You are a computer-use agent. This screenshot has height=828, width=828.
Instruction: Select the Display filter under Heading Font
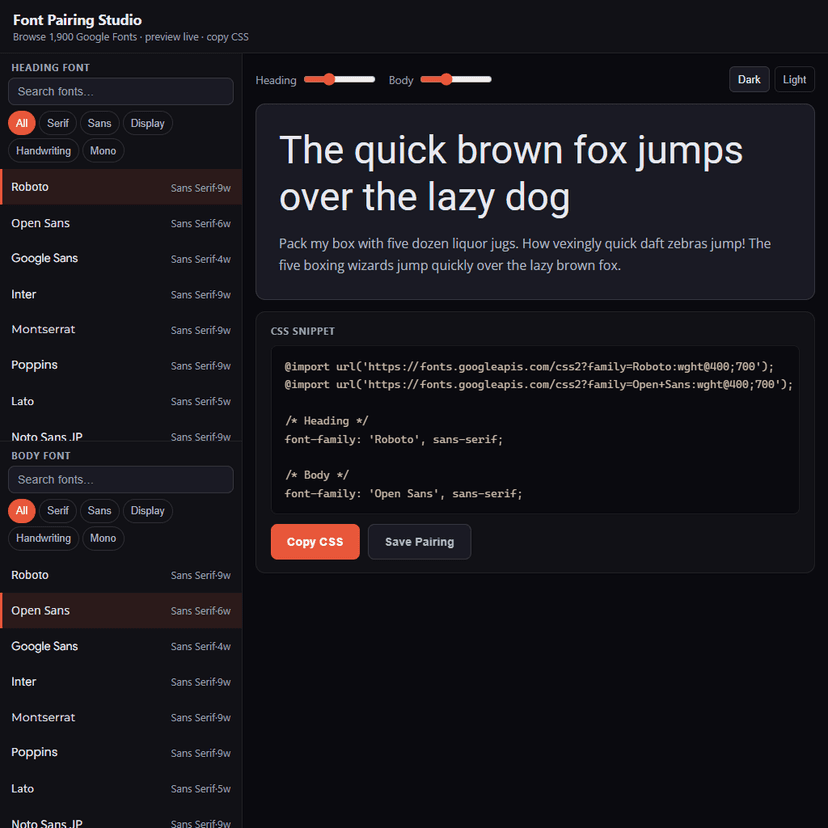coord(147,122)
